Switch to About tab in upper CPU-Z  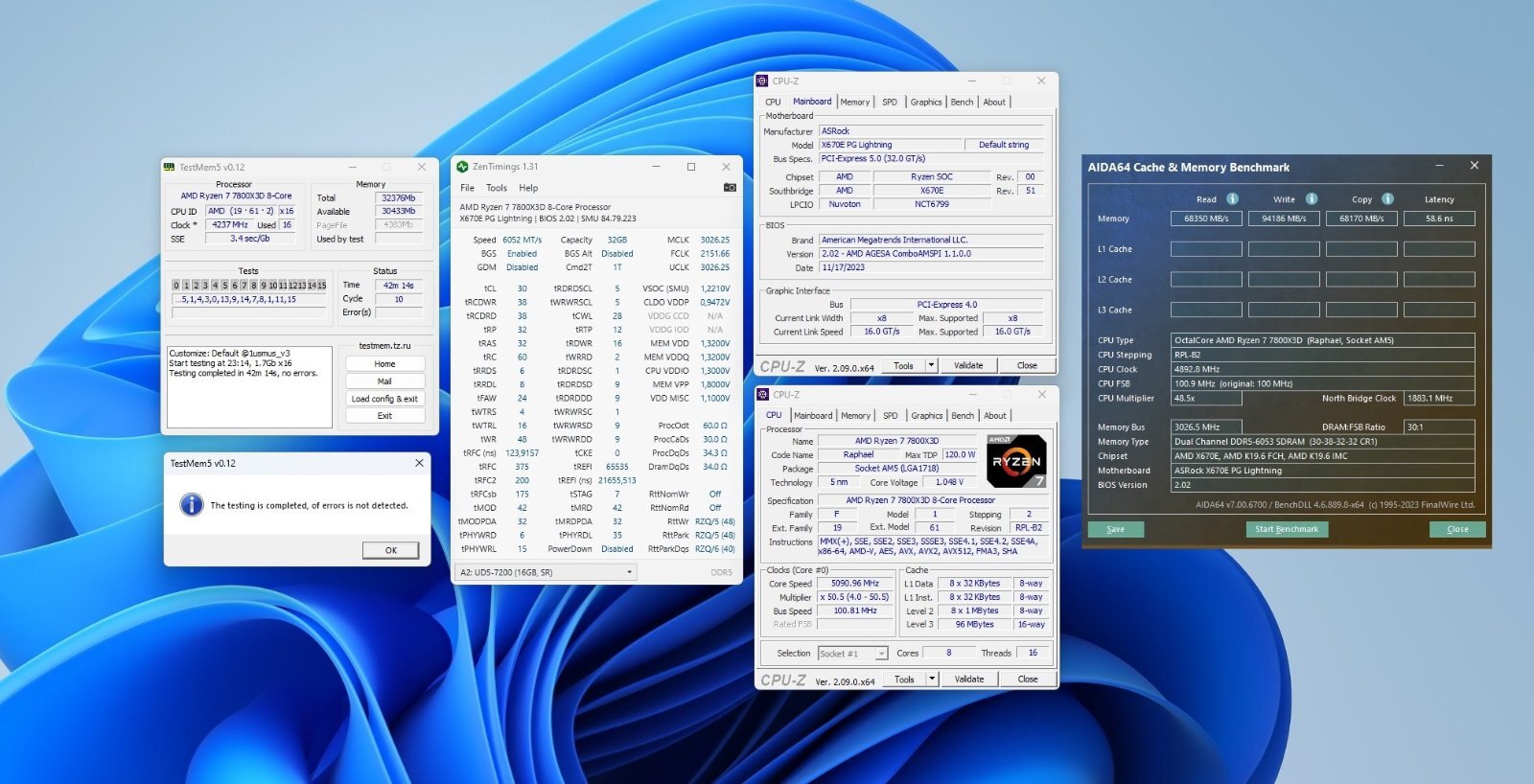pyautogui.click(x=994, y=102)
